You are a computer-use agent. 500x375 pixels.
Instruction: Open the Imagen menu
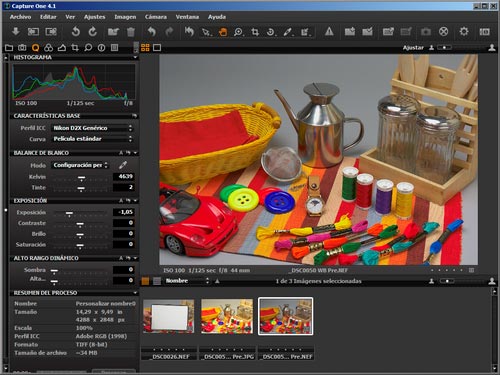click(125, 17)
